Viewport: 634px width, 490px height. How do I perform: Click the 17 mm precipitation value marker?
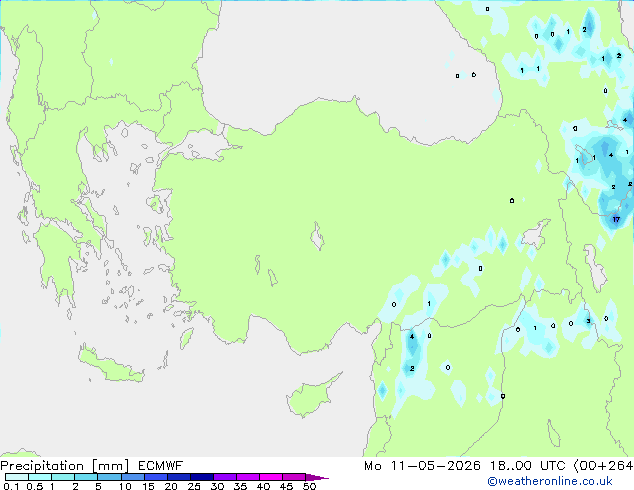click(x=616, y=219)
